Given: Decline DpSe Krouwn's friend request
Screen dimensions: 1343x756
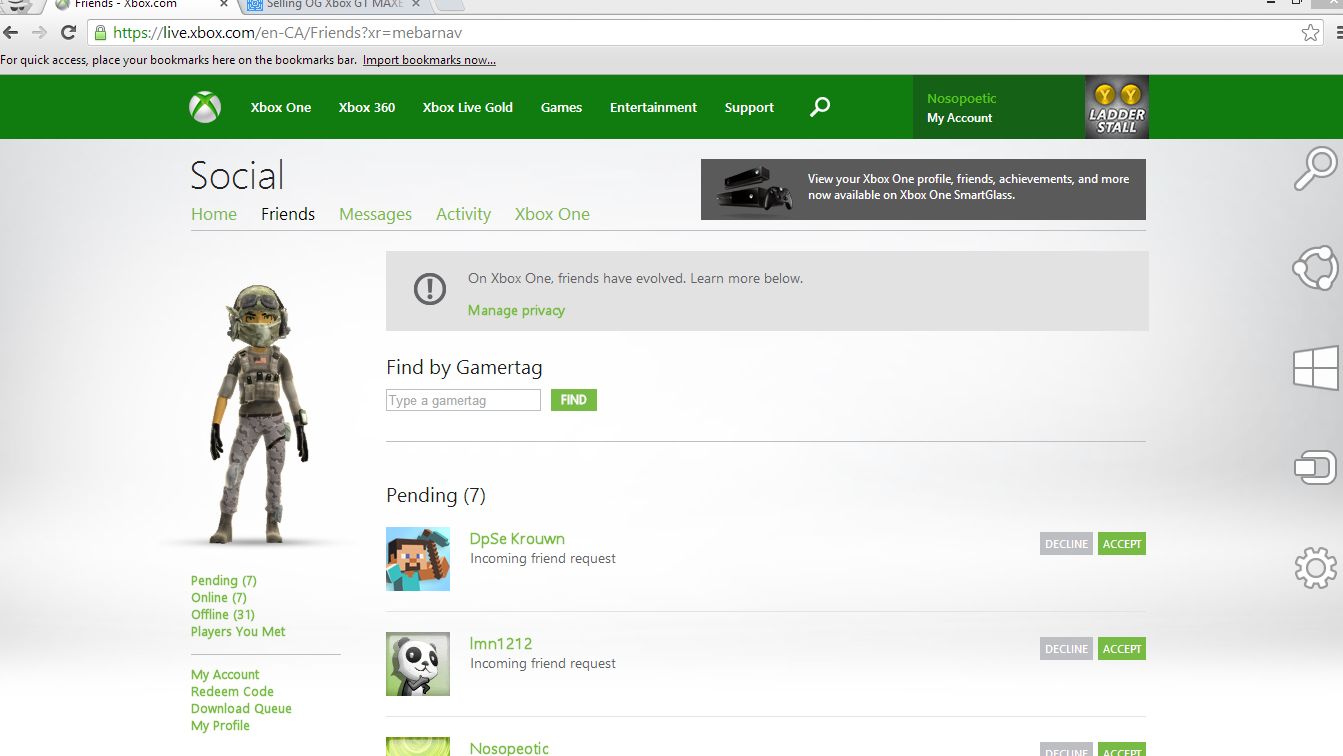Looking at the screenshot, I should 1066,544.
